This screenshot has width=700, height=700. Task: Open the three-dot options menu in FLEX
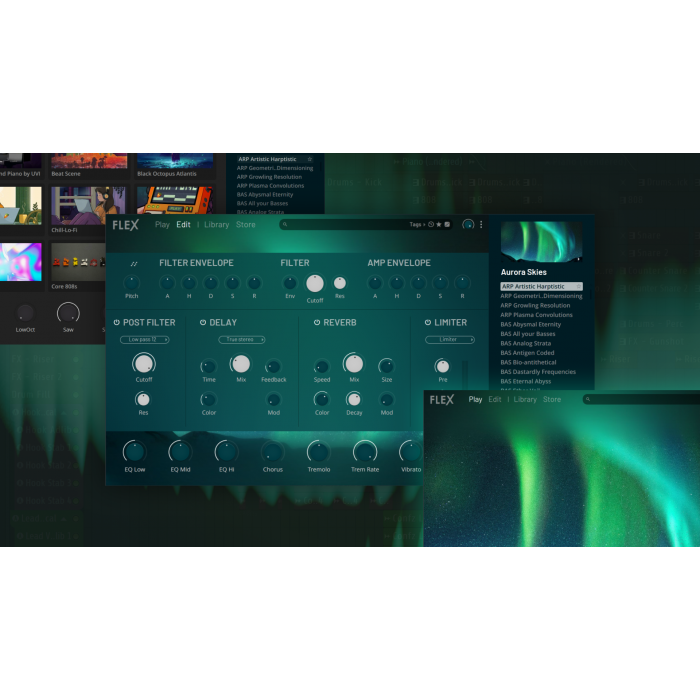pos(481,225)
